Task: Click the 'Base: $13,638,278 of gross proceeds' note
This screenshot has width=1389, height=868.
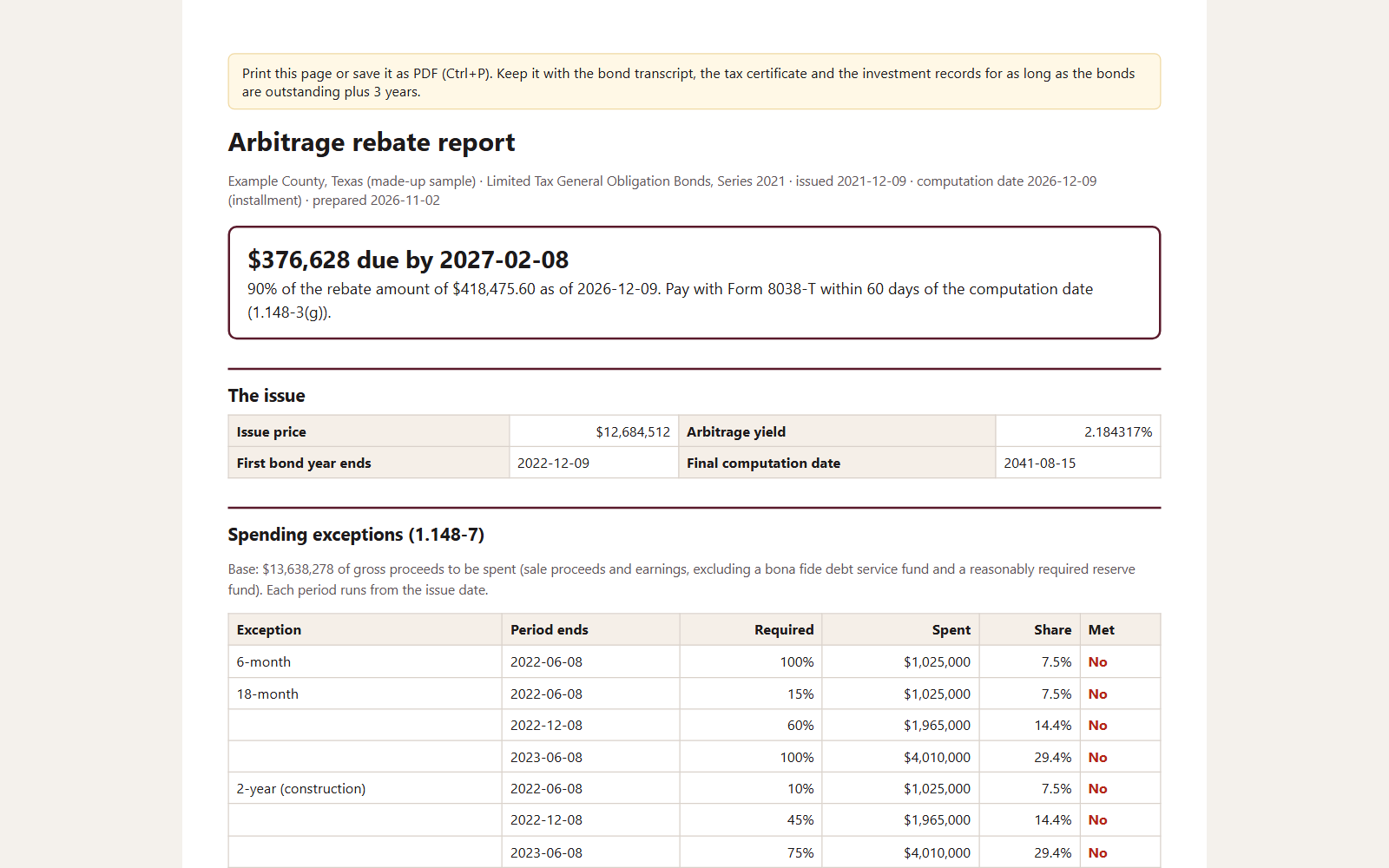Action: (x=681, y=579)
